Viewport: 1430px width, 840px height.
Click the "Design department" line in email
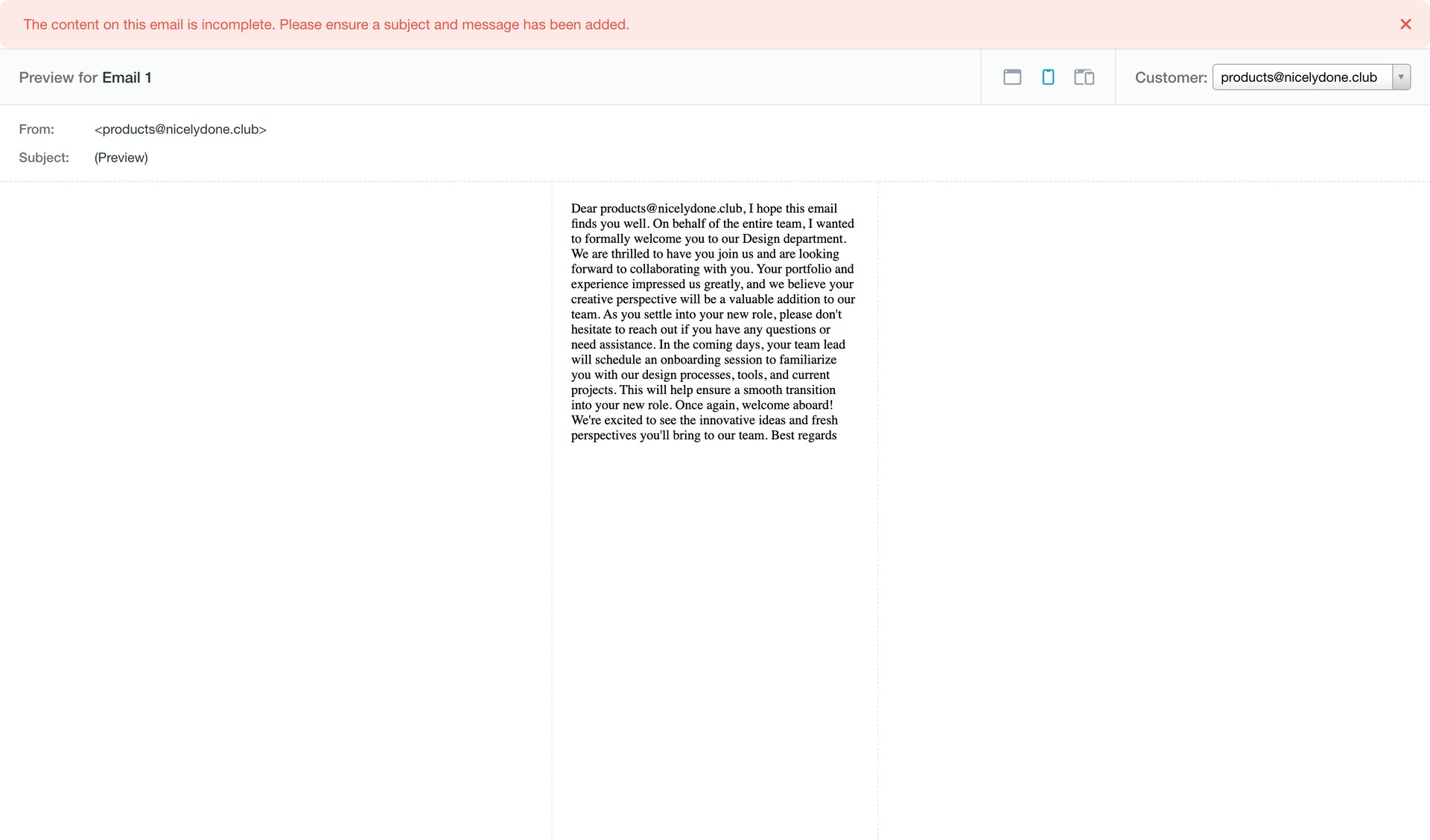coord(792,239)
